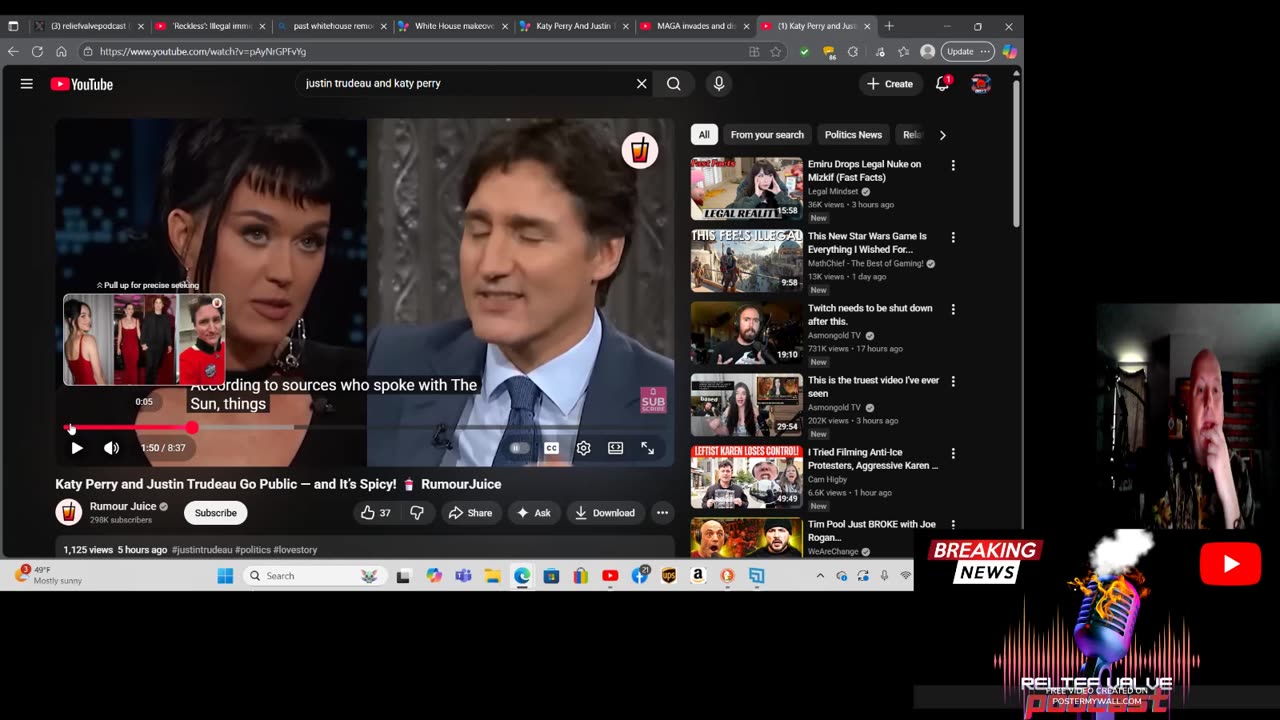Viewport: 1280px width, 720px height.
Task: Go back to the previous page
Action: (x=13, y=51)
